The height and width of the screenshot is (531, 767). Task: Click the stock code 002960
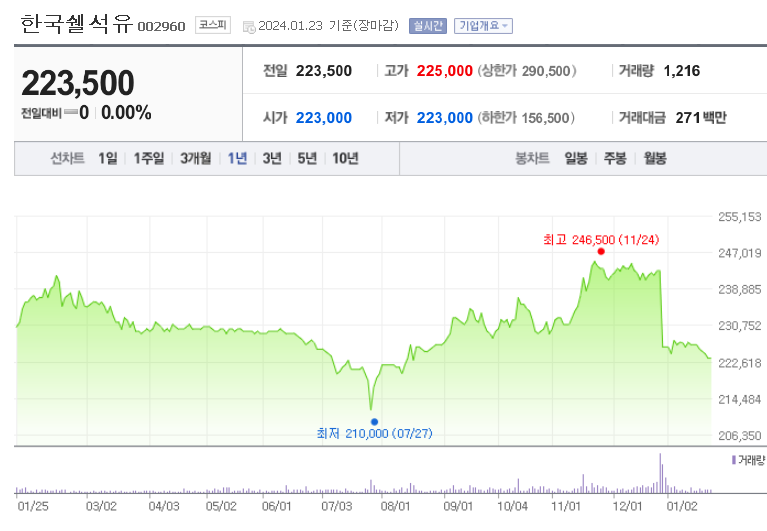coord(161,26)
